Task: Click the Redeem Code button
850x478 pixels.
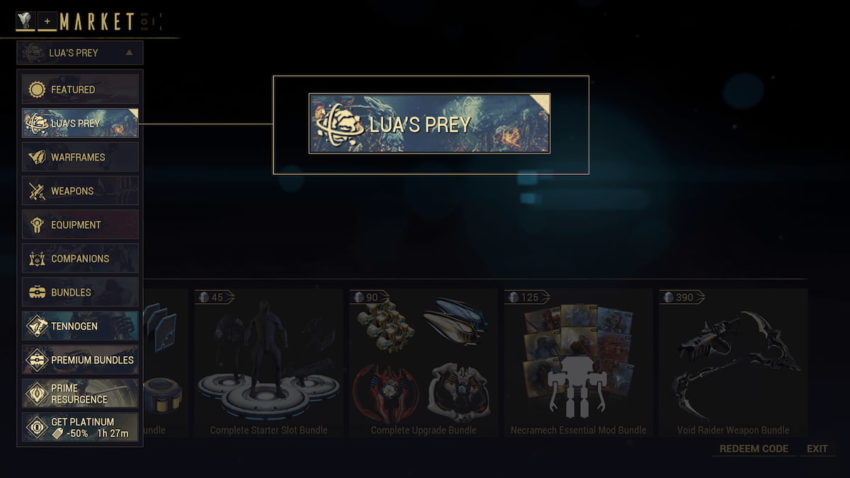Action: pos(754,449)
